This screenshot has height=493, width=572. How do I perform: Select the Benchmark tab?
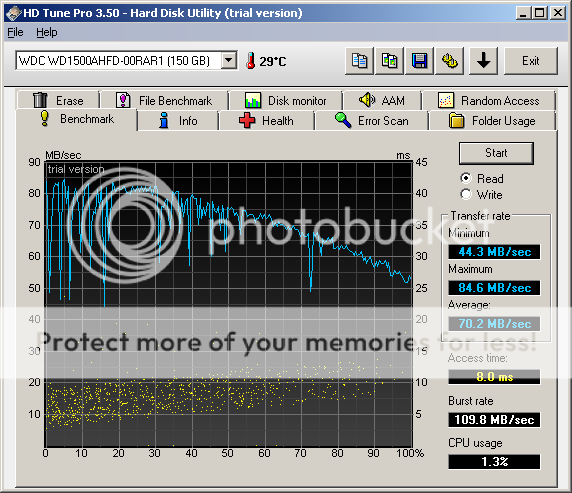[x=77, y=119]
